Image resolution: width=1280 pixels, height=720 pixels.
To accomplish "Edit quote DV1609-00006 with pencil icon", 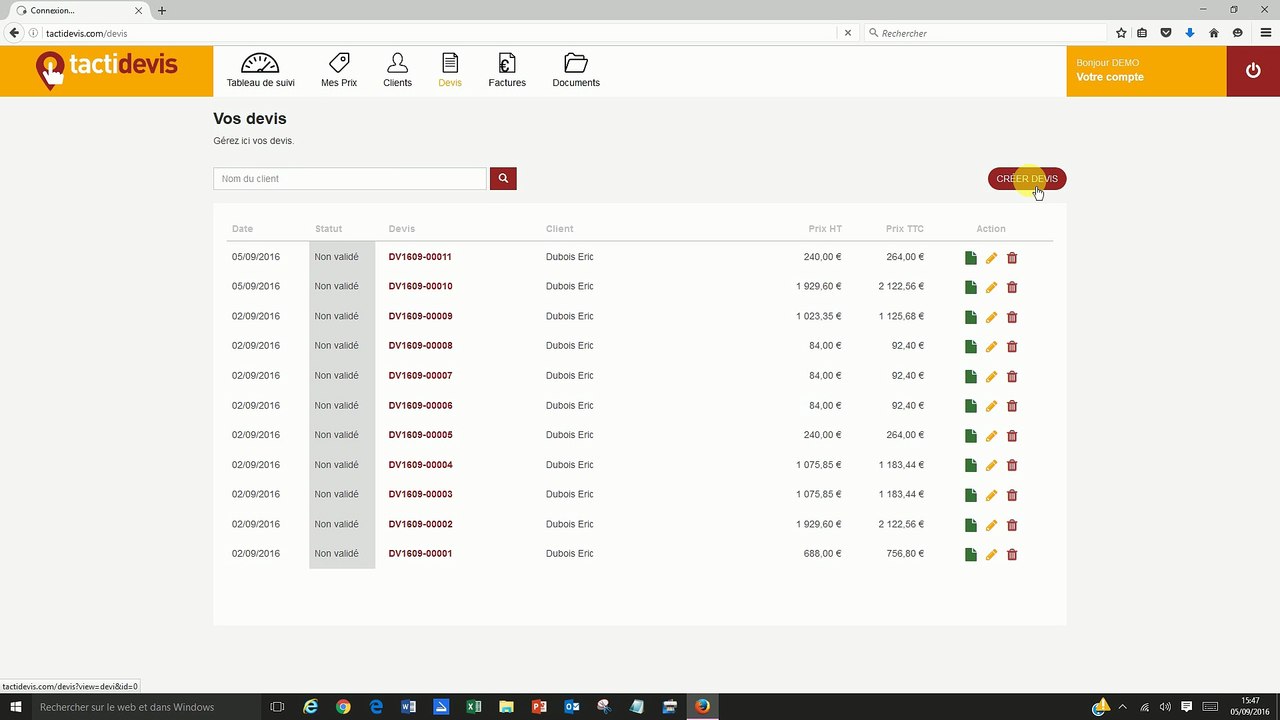I will click(x=991, y=406).
